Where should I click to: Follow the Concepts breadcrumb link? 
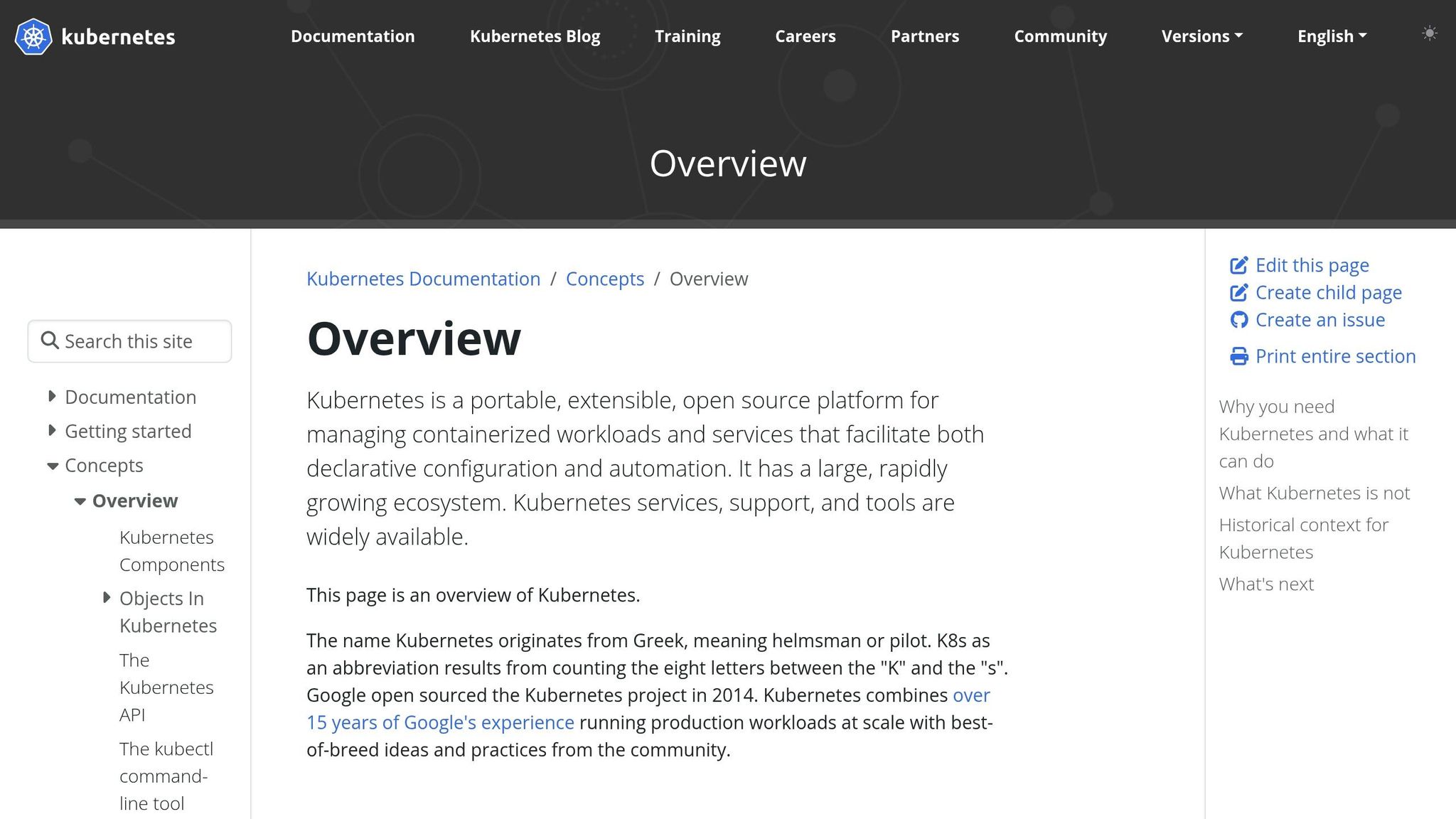[605, 279]
